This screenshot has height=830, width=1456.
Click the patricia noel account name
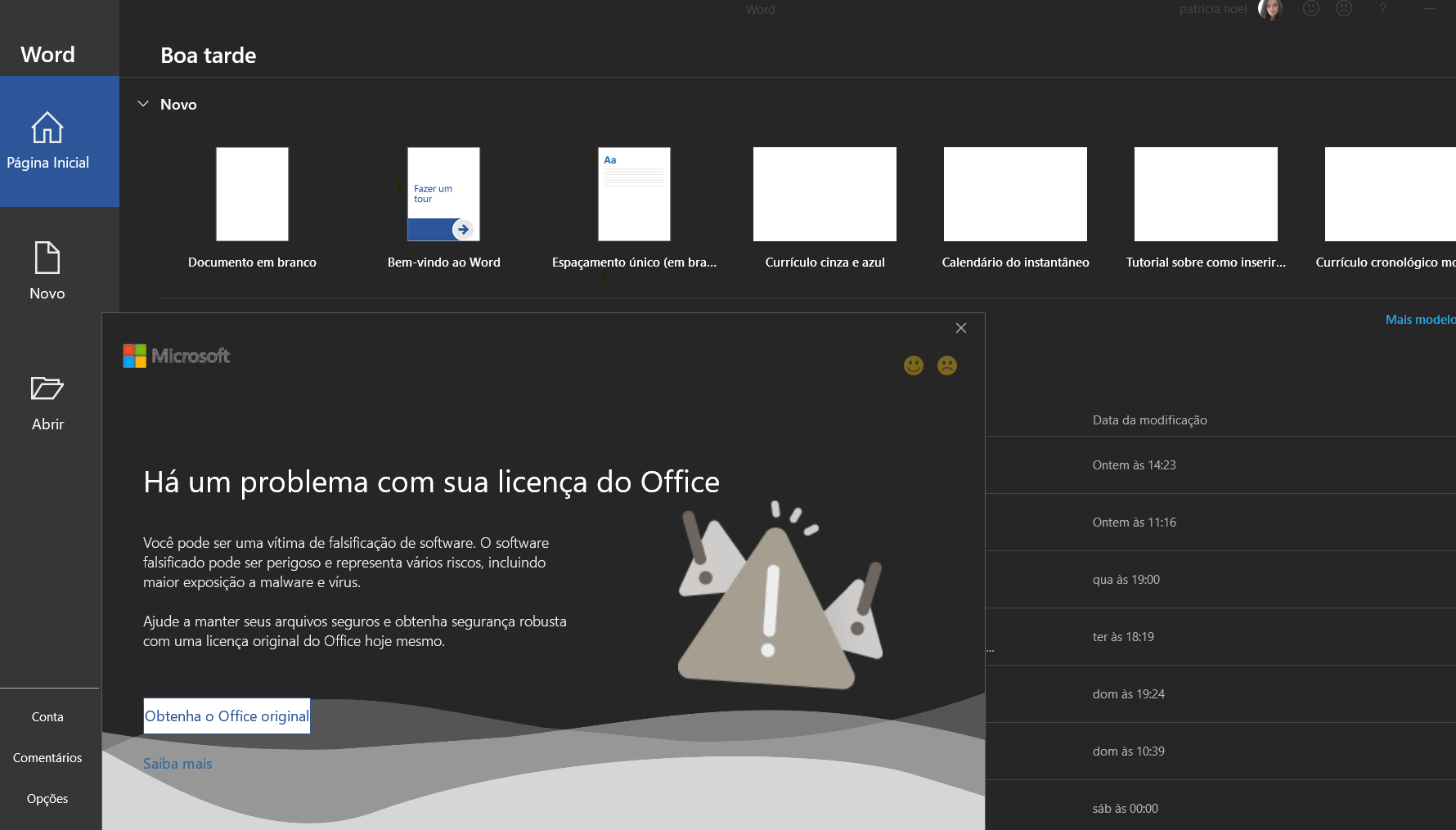click(x=1213, y=9)
